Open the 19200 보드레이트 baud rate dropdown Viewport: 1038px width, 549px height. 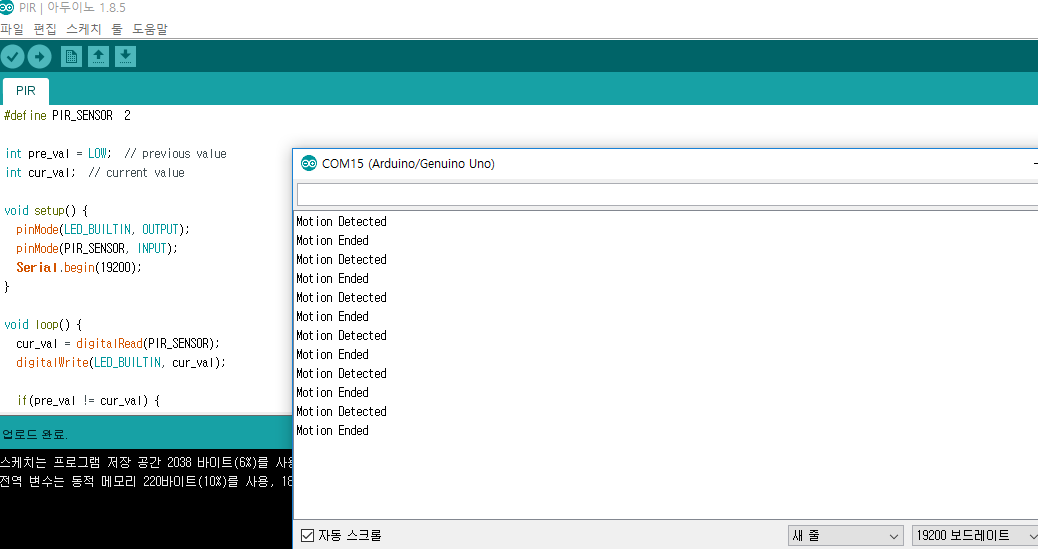974,535
